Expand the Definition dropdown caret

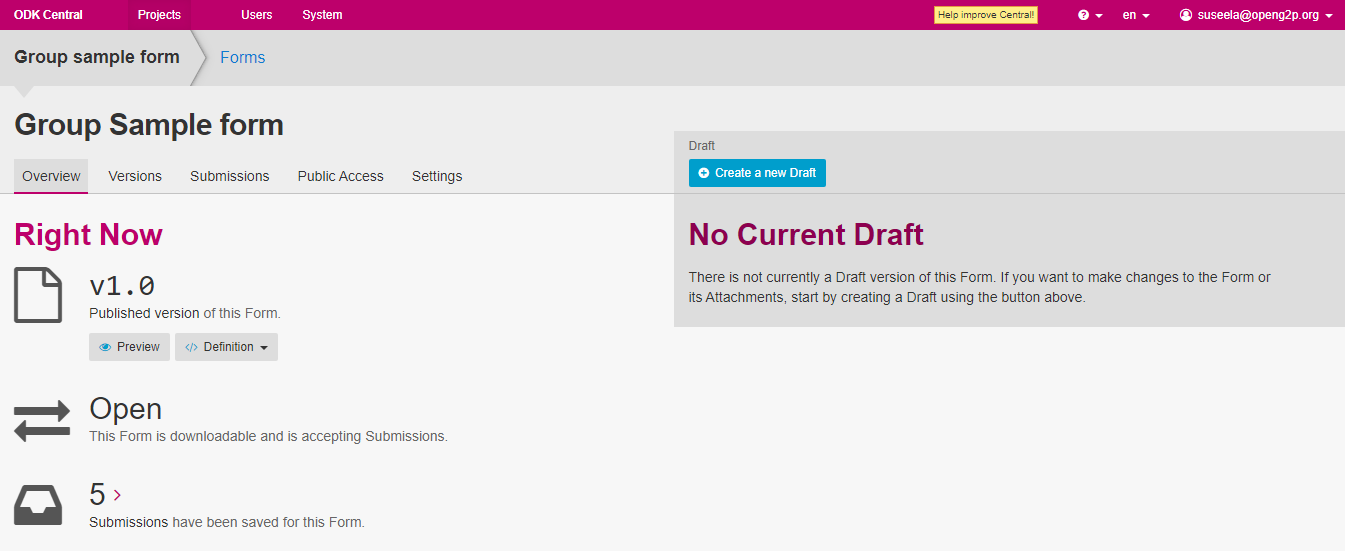[264, 348]
